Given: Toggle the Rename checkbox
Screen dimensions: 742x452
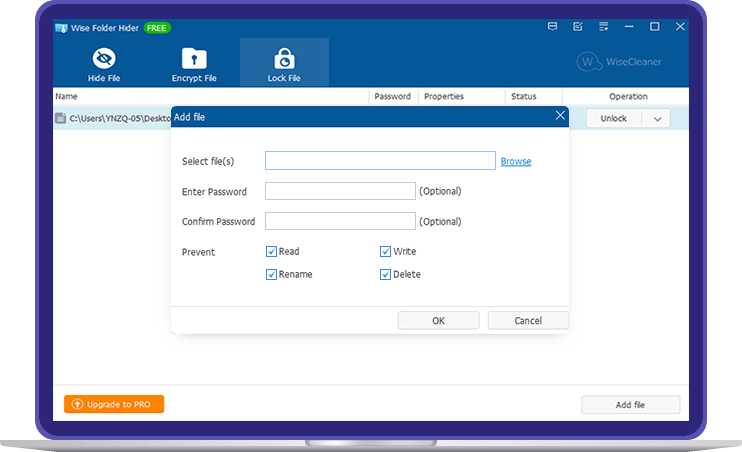Looking at the screenshot, I should point(271,275).
